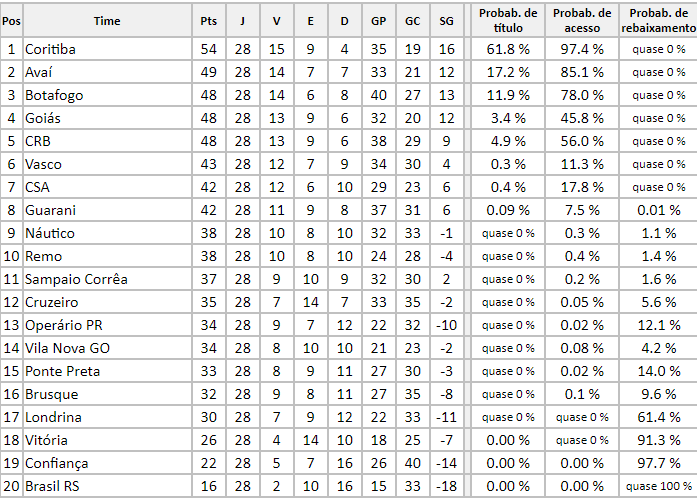This screenshot has height=499, width=697.
Task: Click the Time column header
Action: [x=107, y=20]
